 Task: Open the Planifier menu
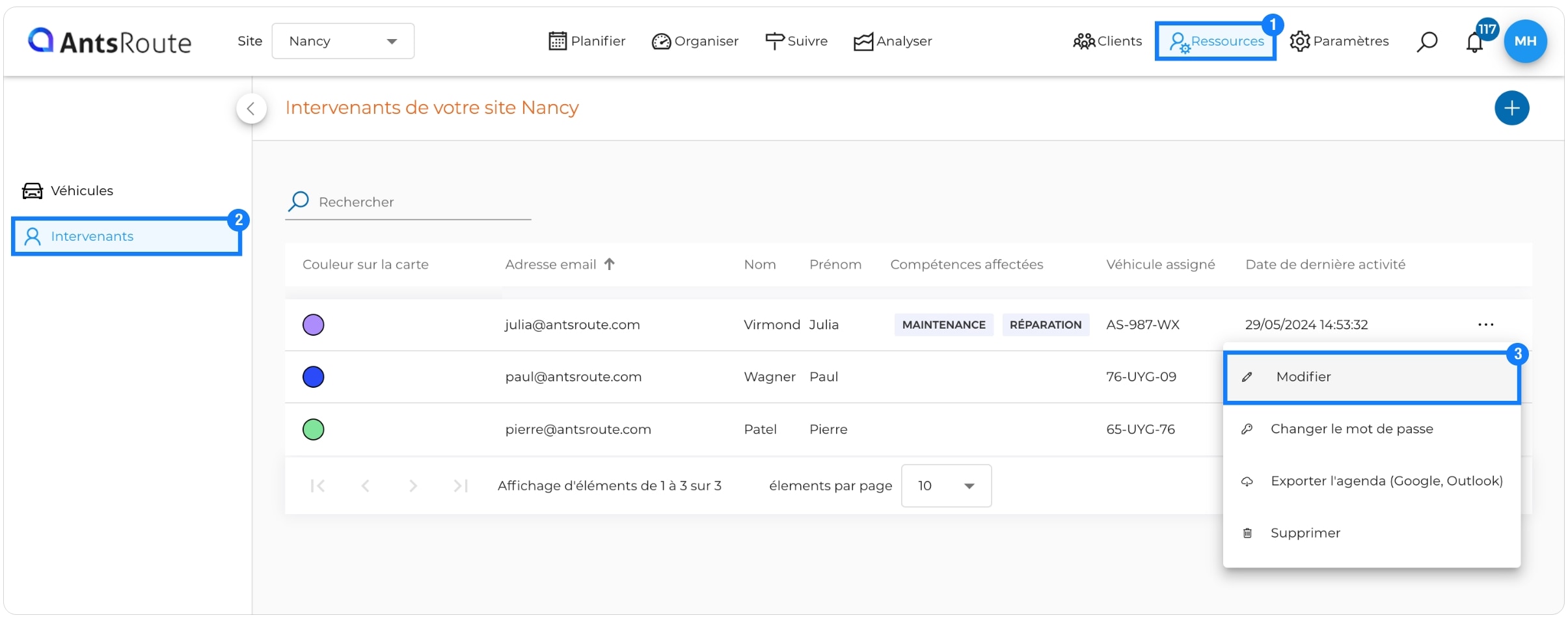587,41
